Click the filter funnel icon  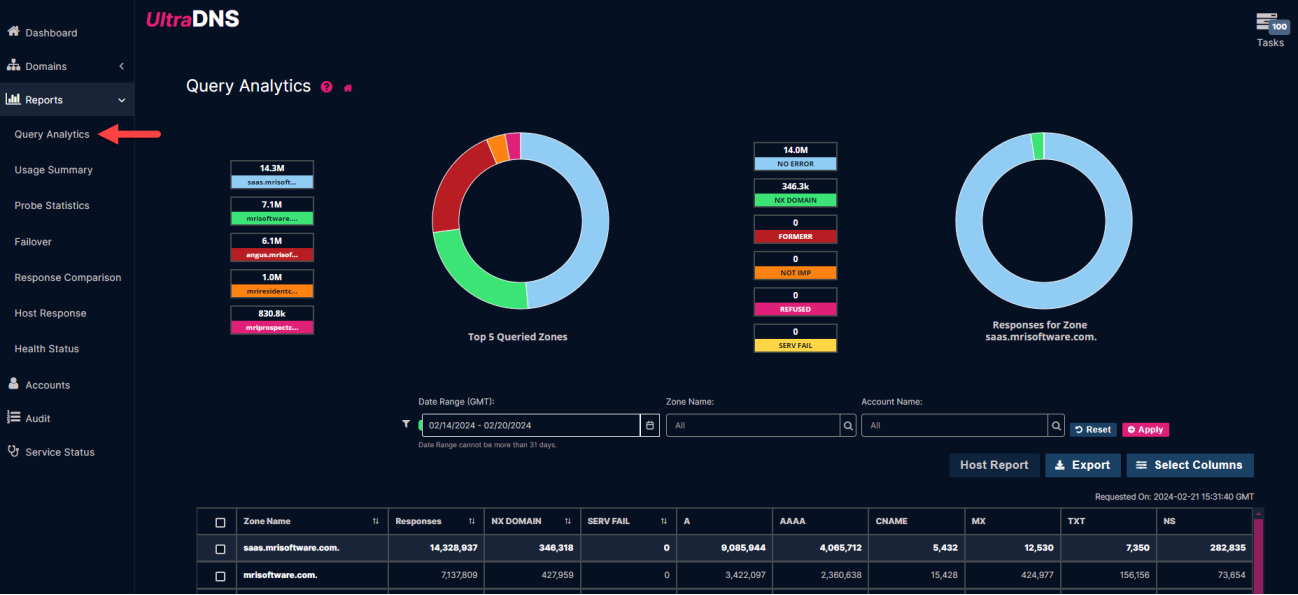point(406,425)
